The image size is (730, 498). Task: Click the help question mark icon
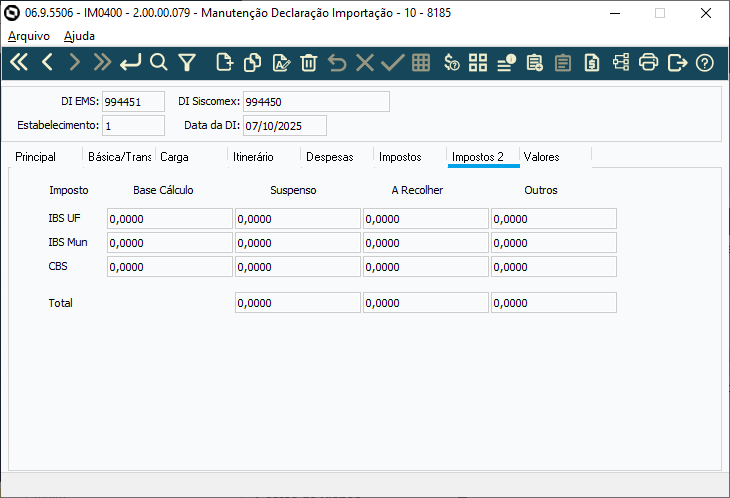click(x=705, y=62)
